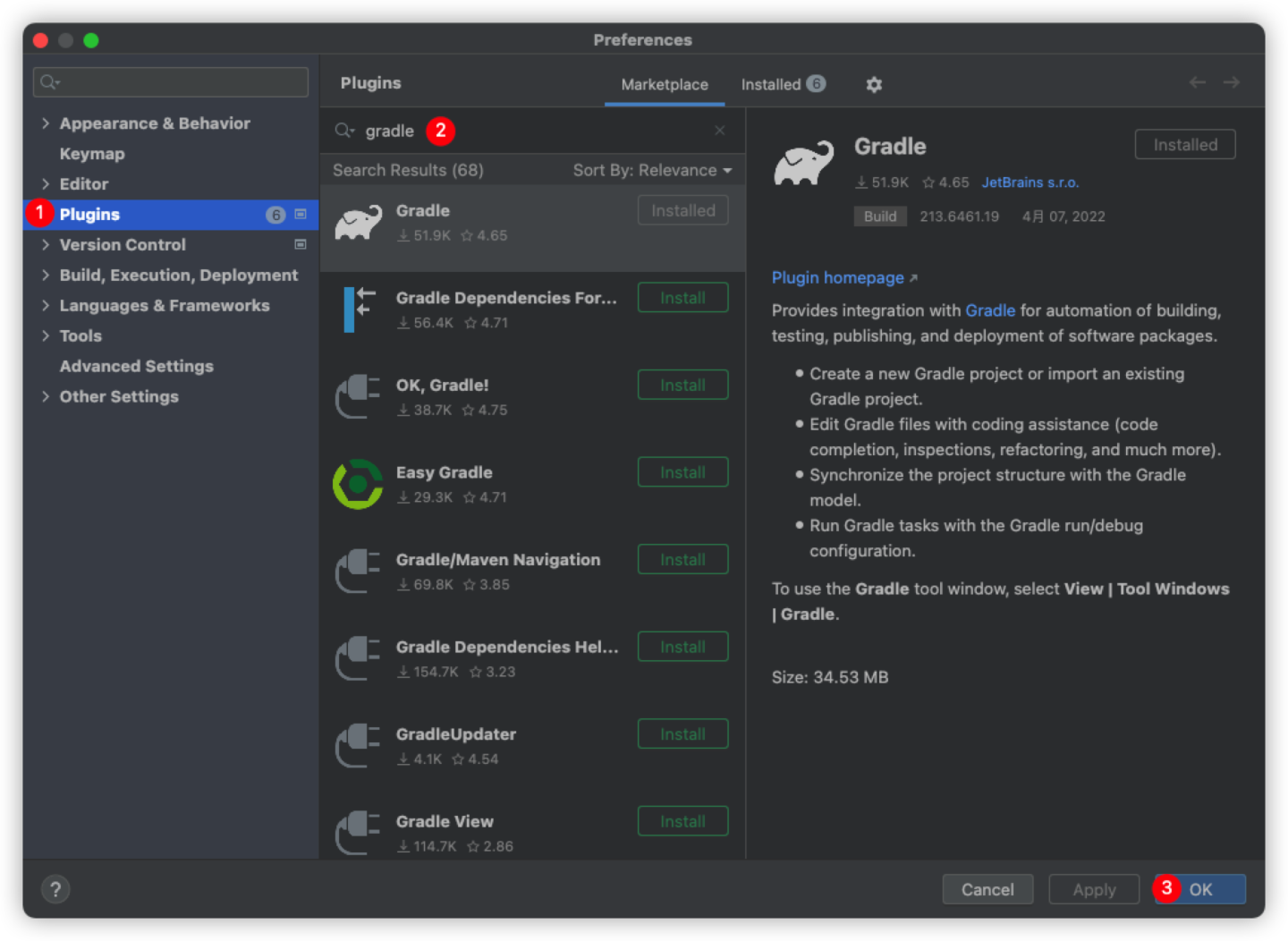Select the Gradle View result name
Screen dimensions: 1288x941
(x=445, y=821)
